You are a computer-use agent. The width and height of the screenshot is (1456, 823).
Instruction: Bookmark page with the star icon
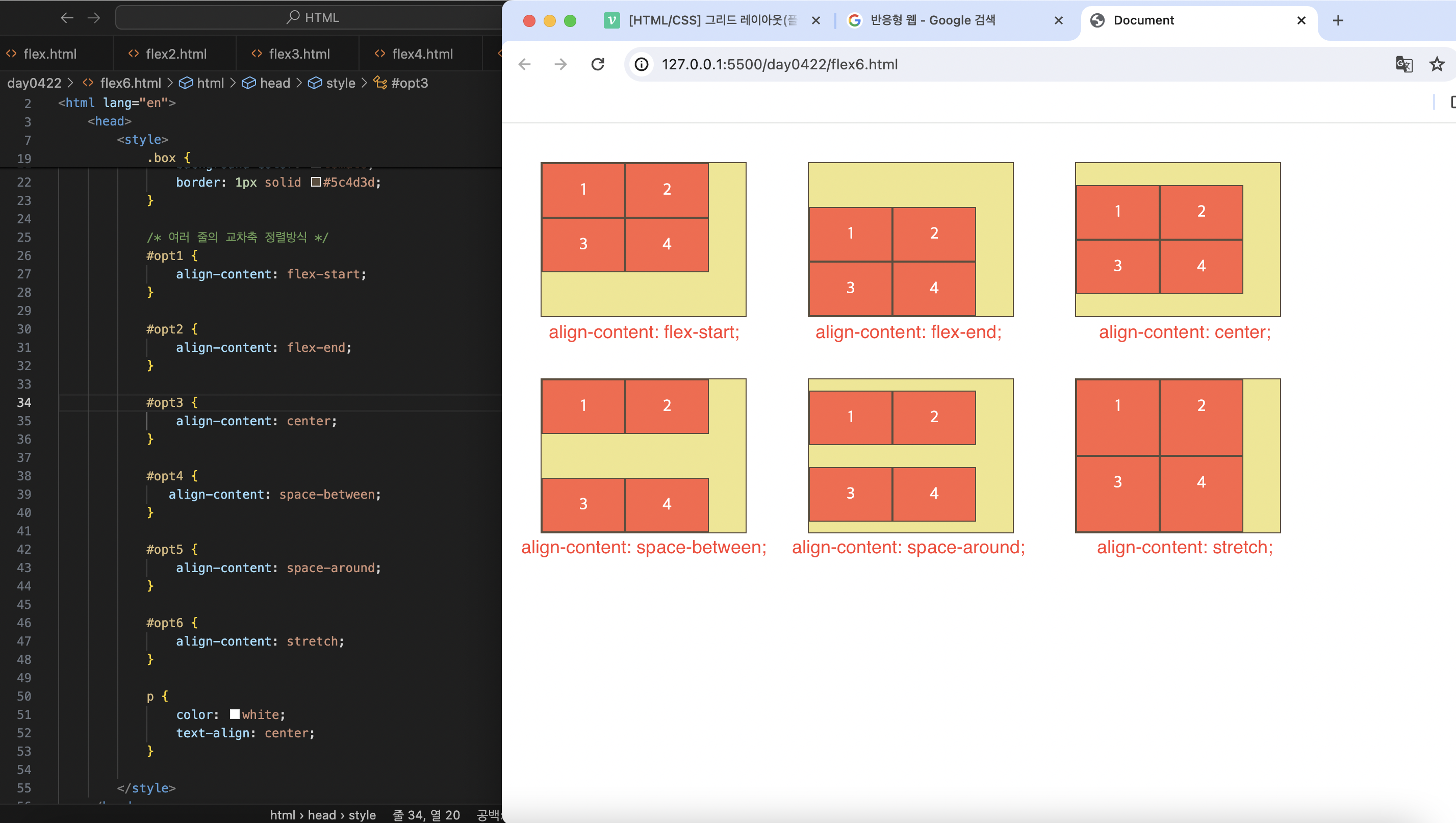(1436, 64)
